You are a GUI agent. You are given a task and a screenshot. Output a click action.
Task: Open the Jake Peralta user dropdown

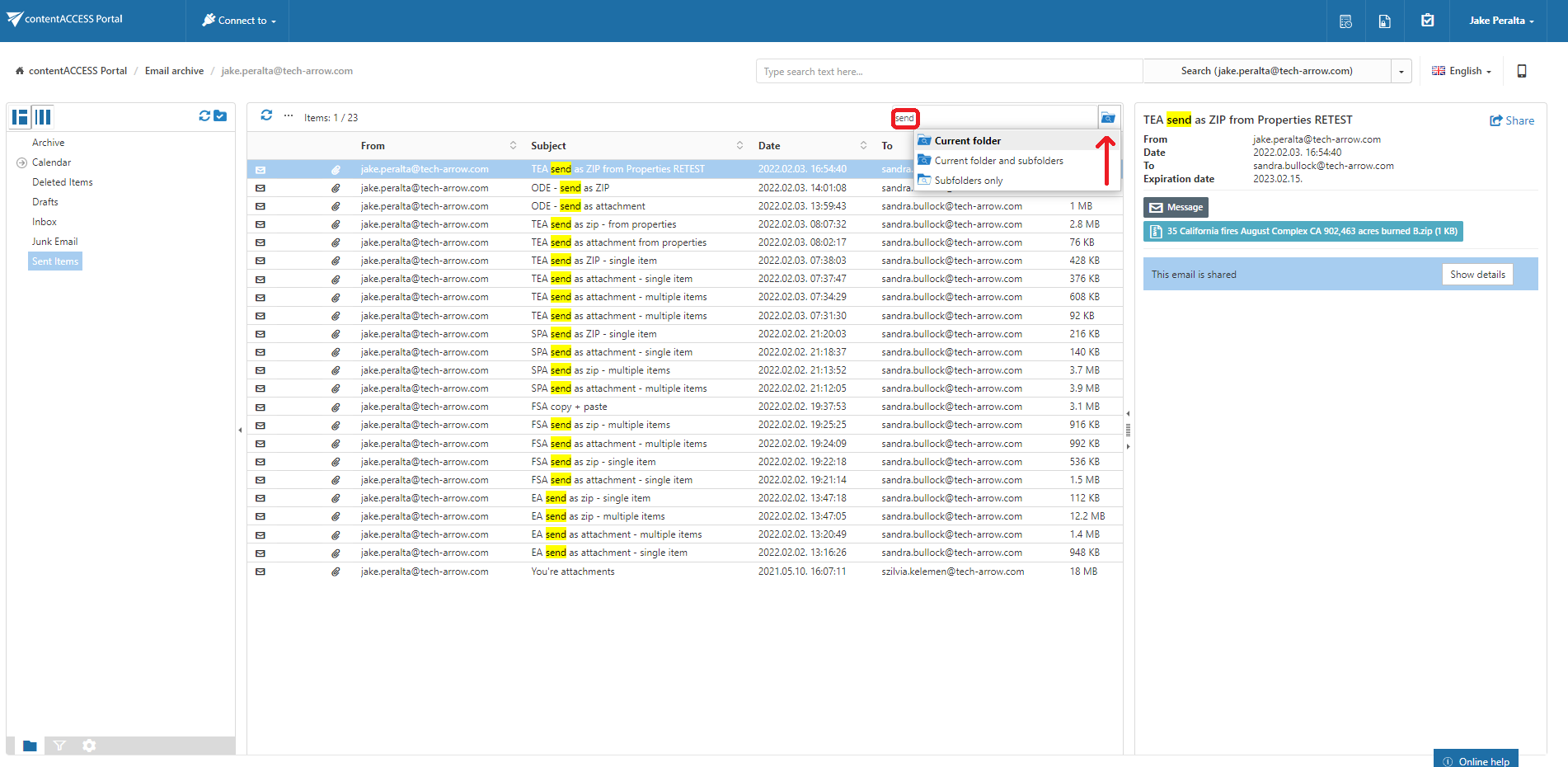pyautogui.click(x=1500, y=21)
